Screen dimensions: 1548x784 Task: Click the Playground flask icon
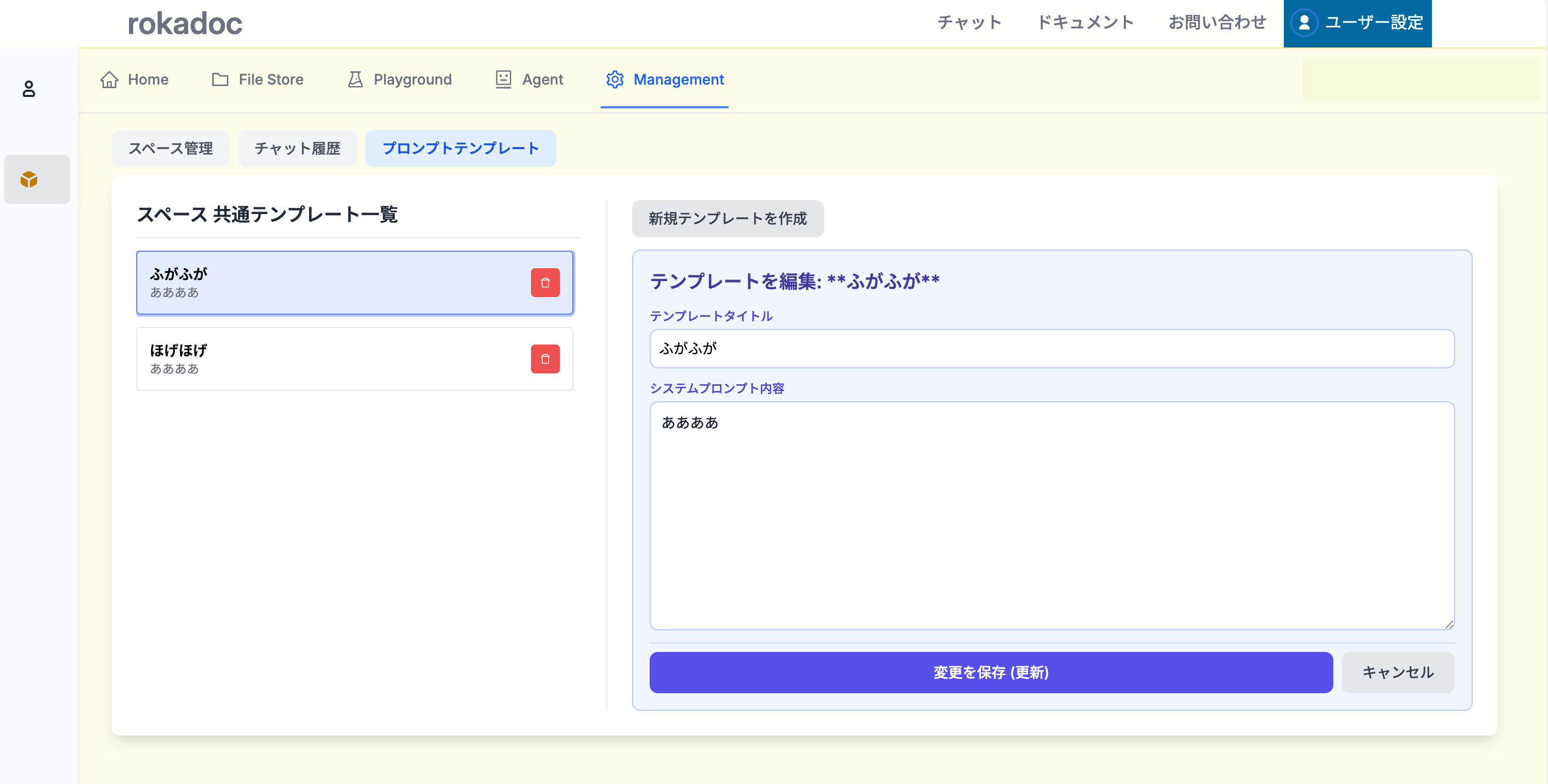click(355, 79)
